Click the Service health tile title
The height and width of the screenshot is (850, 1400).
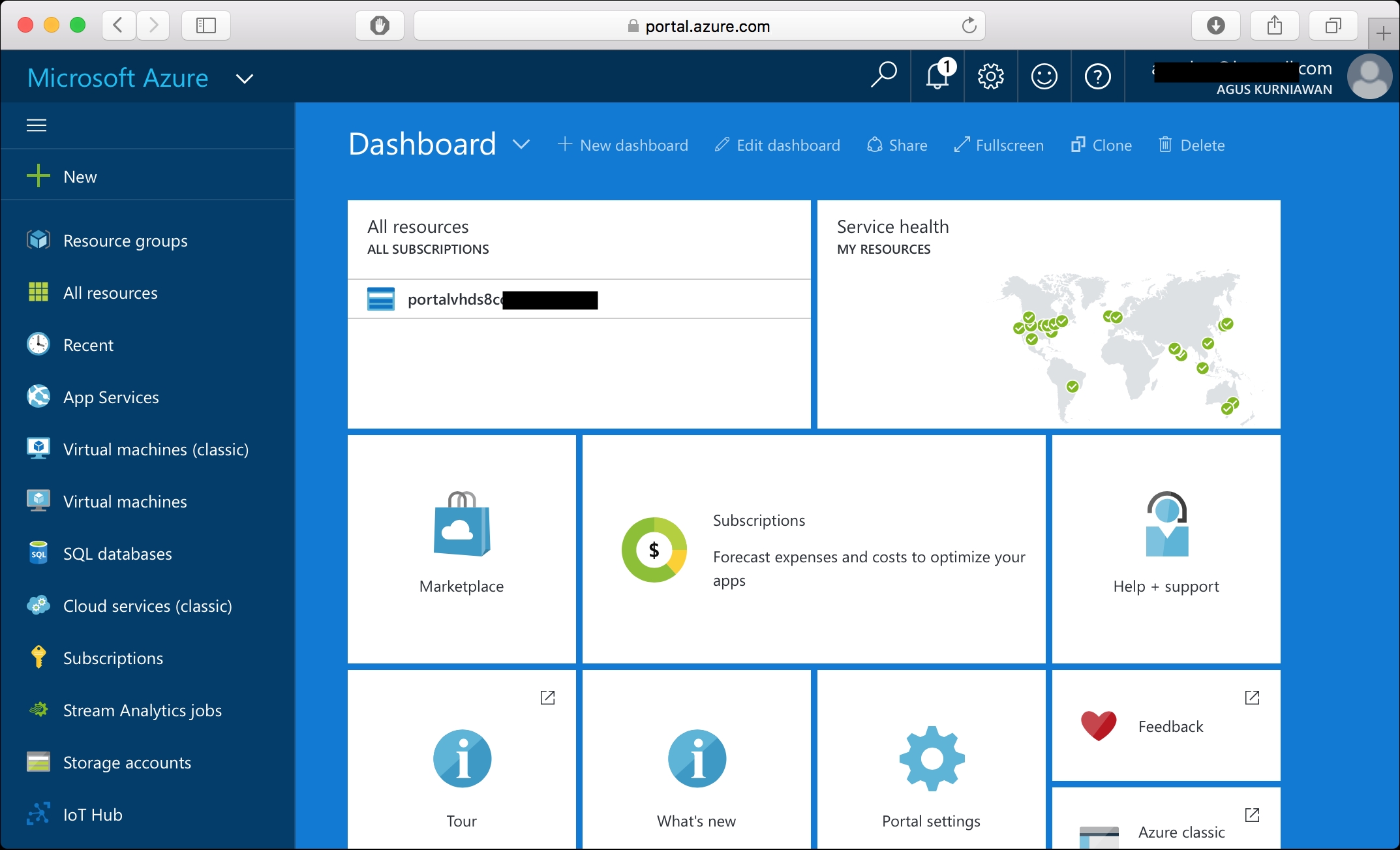tap(892, 226)
